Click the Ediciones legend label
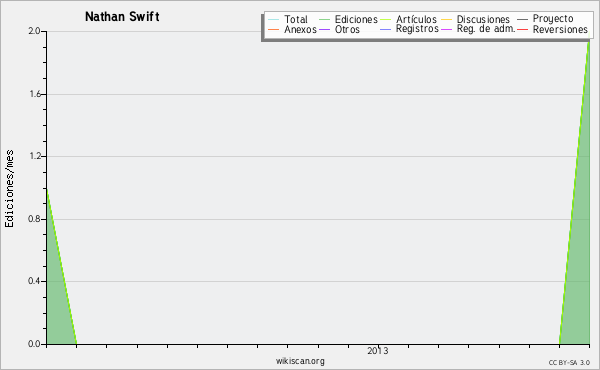 (356, 20)
